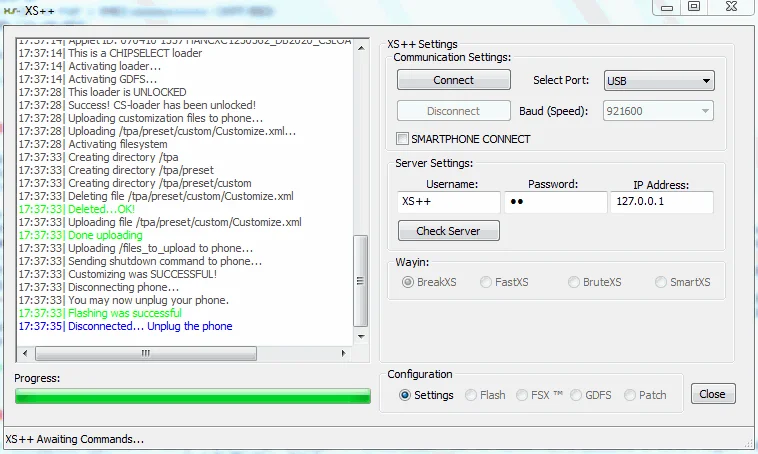
Task: Click log line 'Sending shutdown command to phone…'
Action: click(x=140, y=261)
